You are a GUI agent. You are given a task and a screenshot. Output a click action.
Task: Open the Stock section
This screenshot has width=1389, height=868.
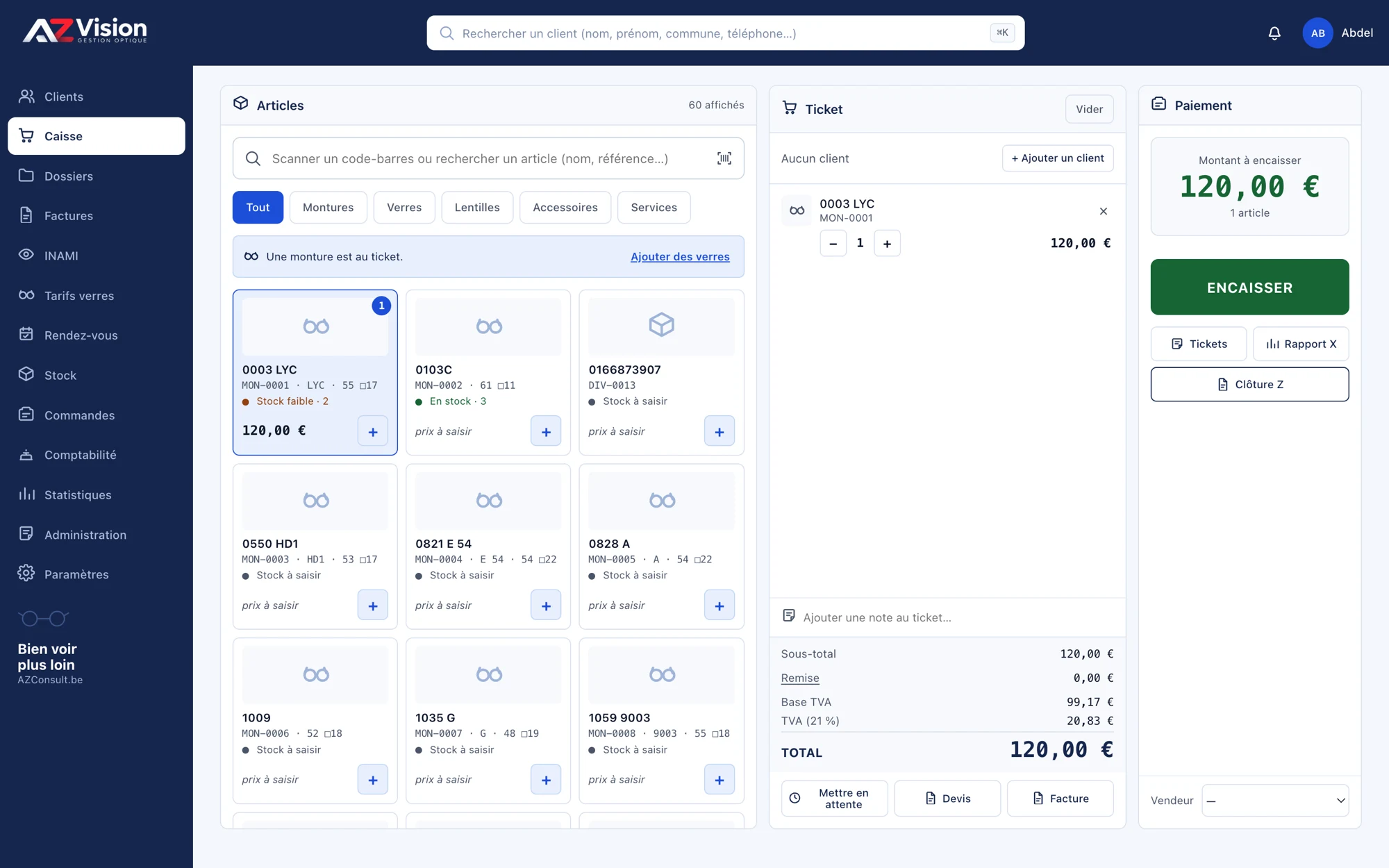[x=97, y=375]
